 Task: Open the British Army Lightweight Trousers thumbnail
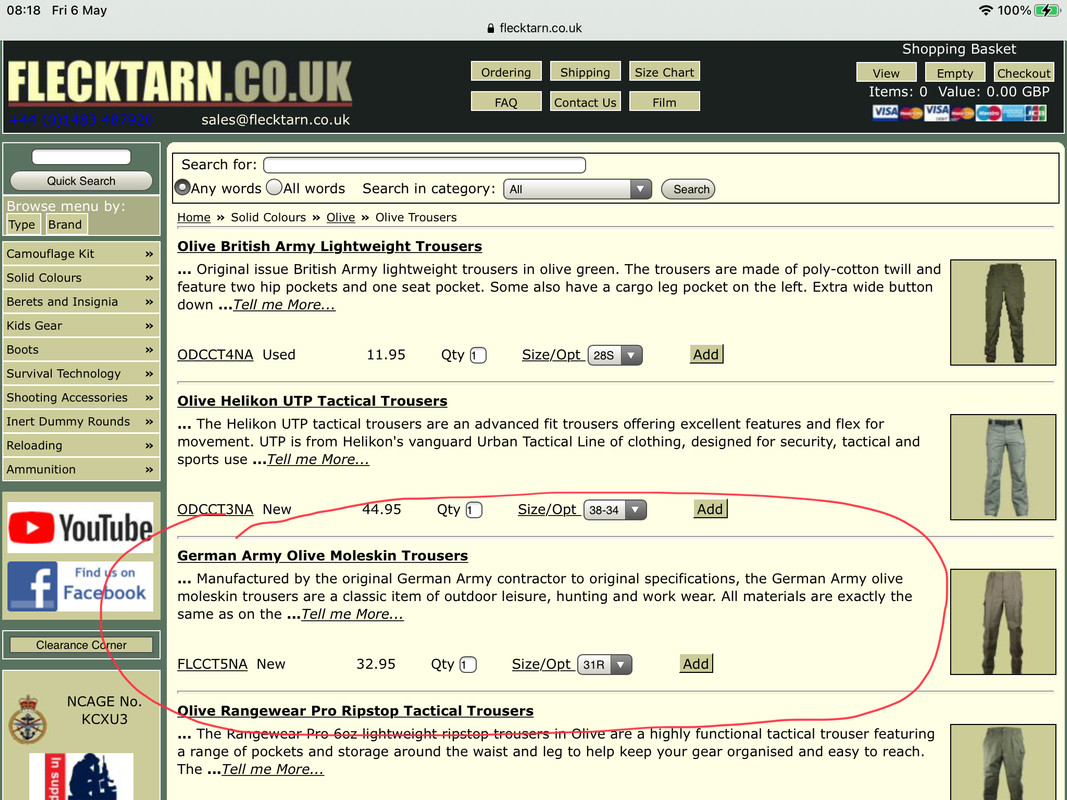click(x=1002, y=312)
